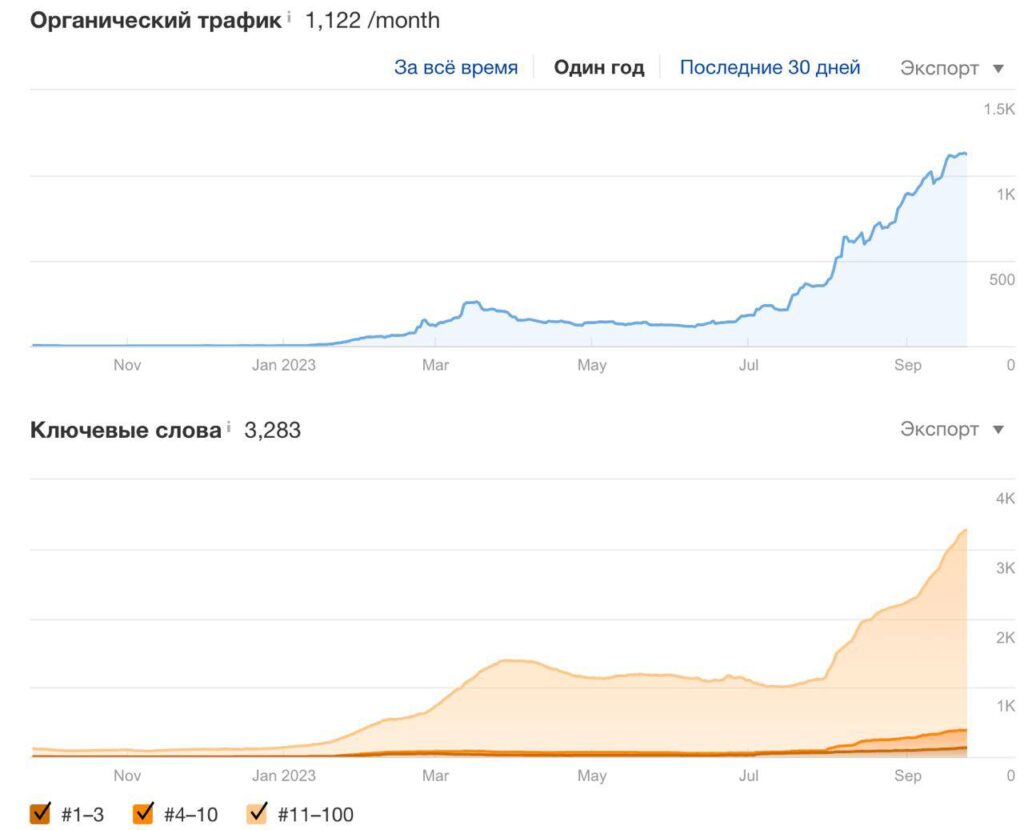Image resolution: width=1024 pixels, height=830 pixels.
Task: Click peak of the orange keywords area
Action: tap(964, 531)
